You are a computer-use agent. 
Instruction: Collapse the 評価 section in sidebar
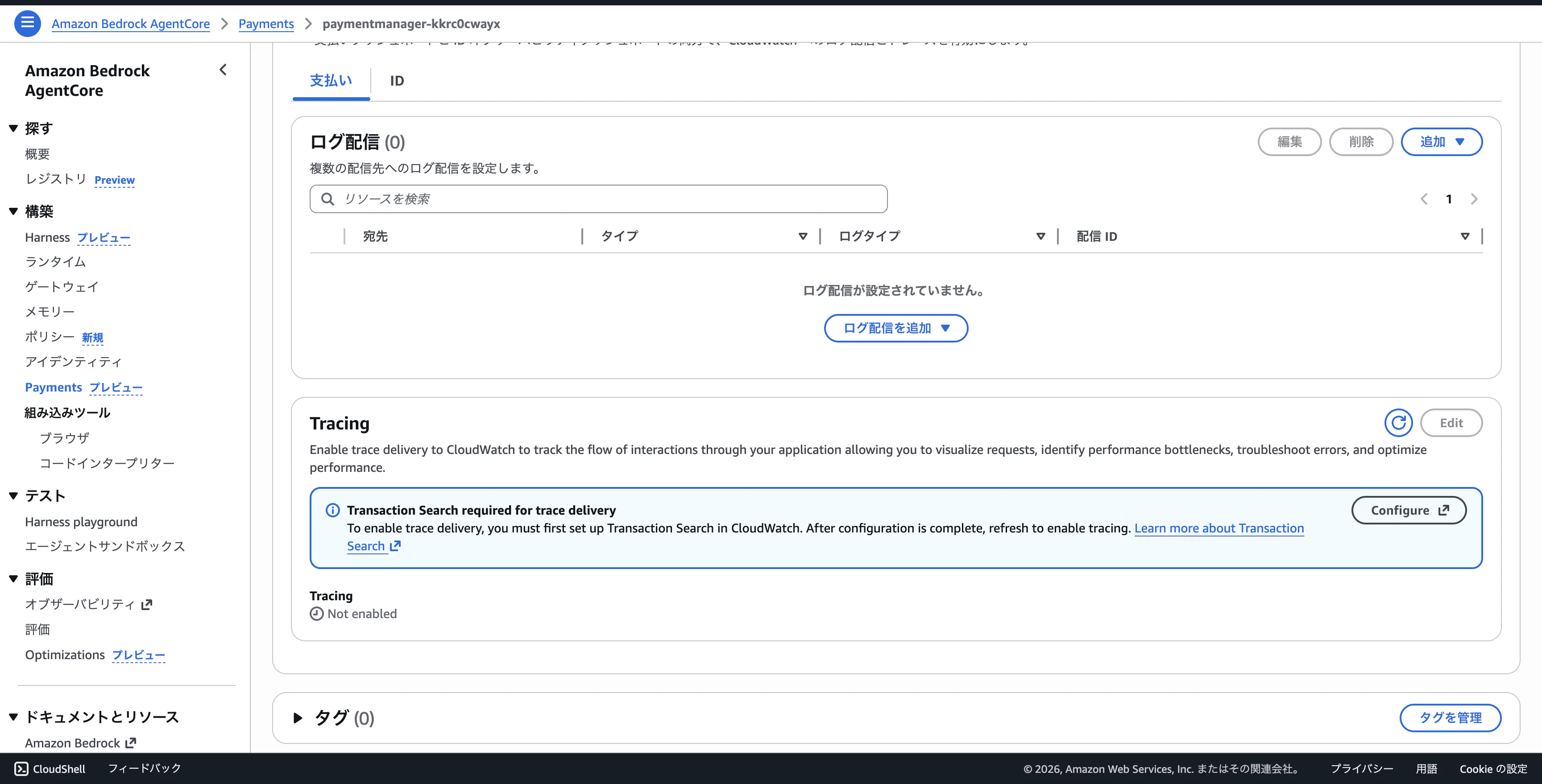click(13, 579)
